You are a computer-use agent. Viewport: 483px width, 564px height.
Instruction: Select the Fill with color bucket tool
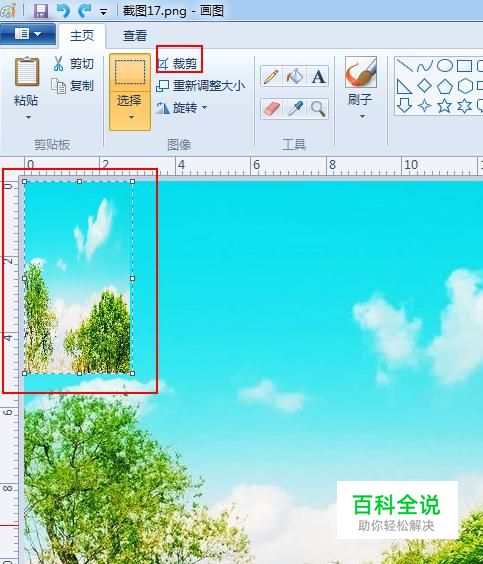coord(295,76)
